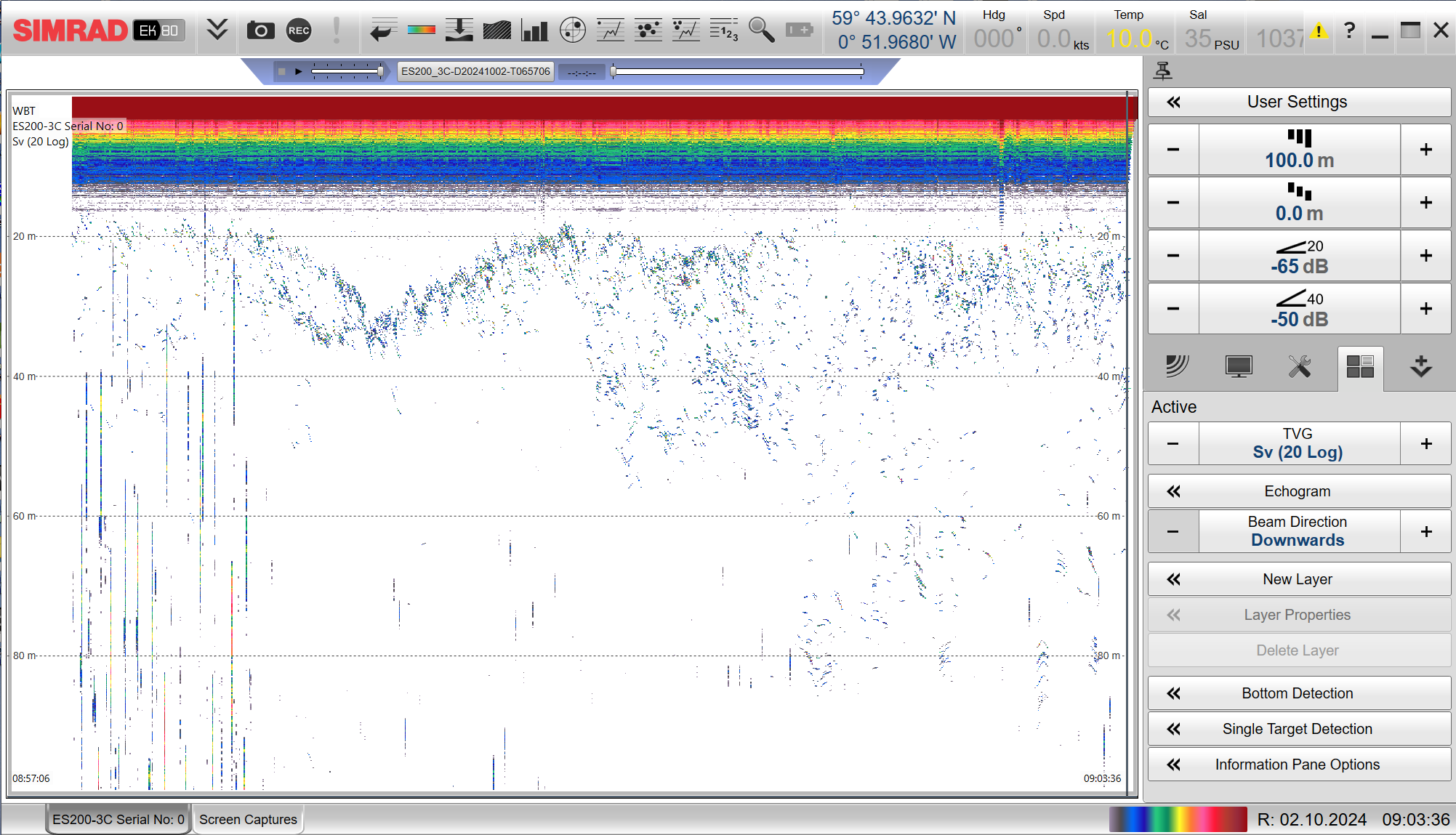This screenshot has width=1456, height=835.
Task: Switch to the Screen Captures tab
Action: (x=248, y=819)
